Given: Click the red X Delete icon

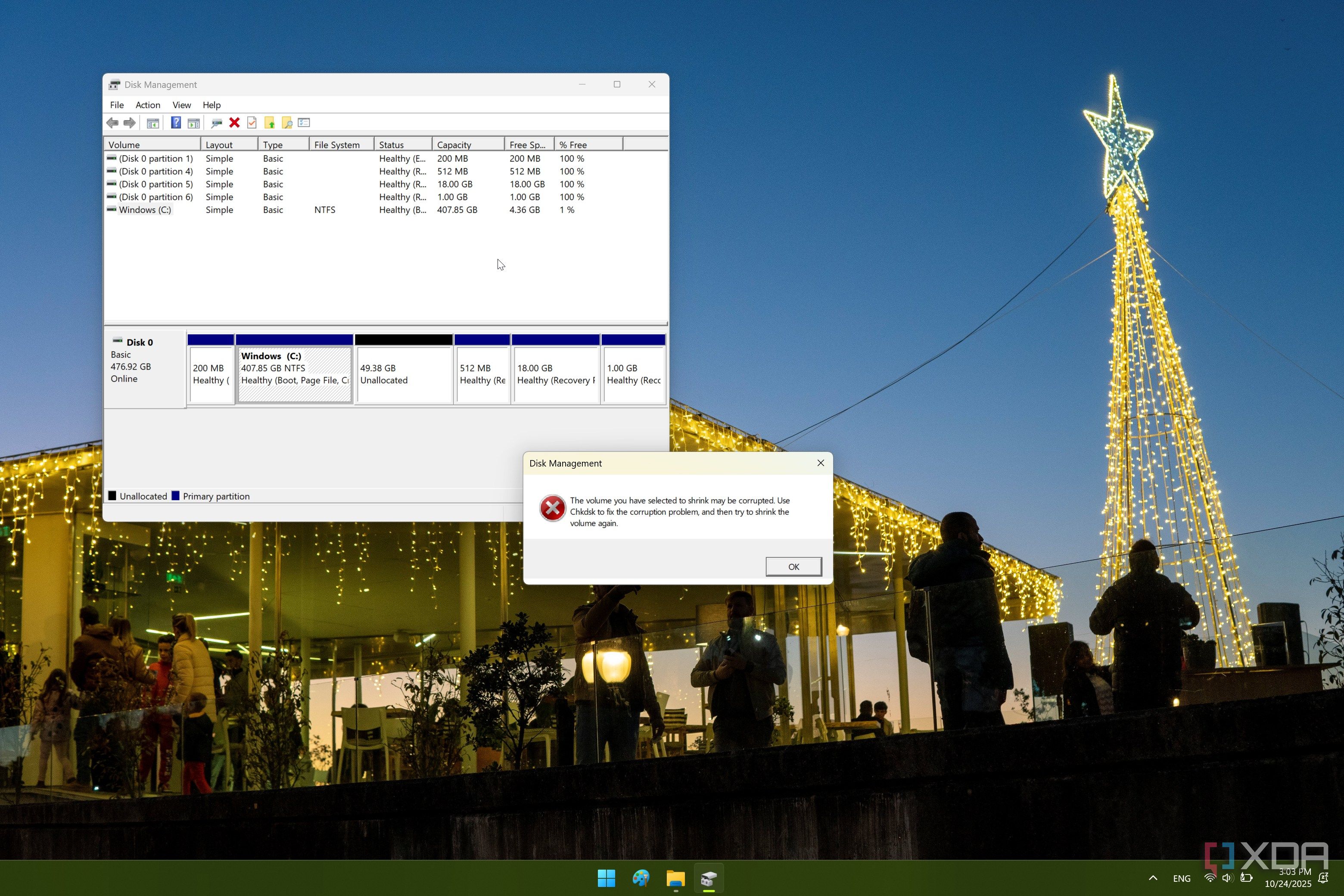Looking at the screenshot, I should pos(234,122).
